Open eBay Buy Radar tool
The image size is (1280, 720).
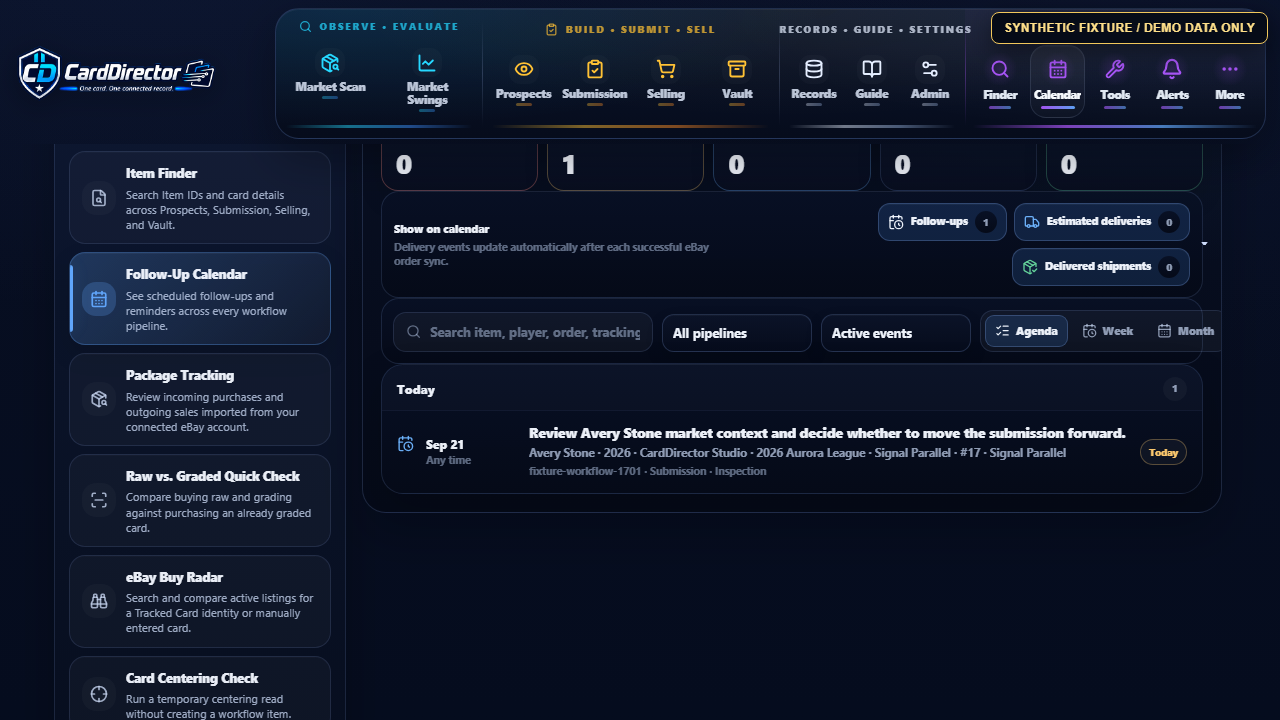200,601
